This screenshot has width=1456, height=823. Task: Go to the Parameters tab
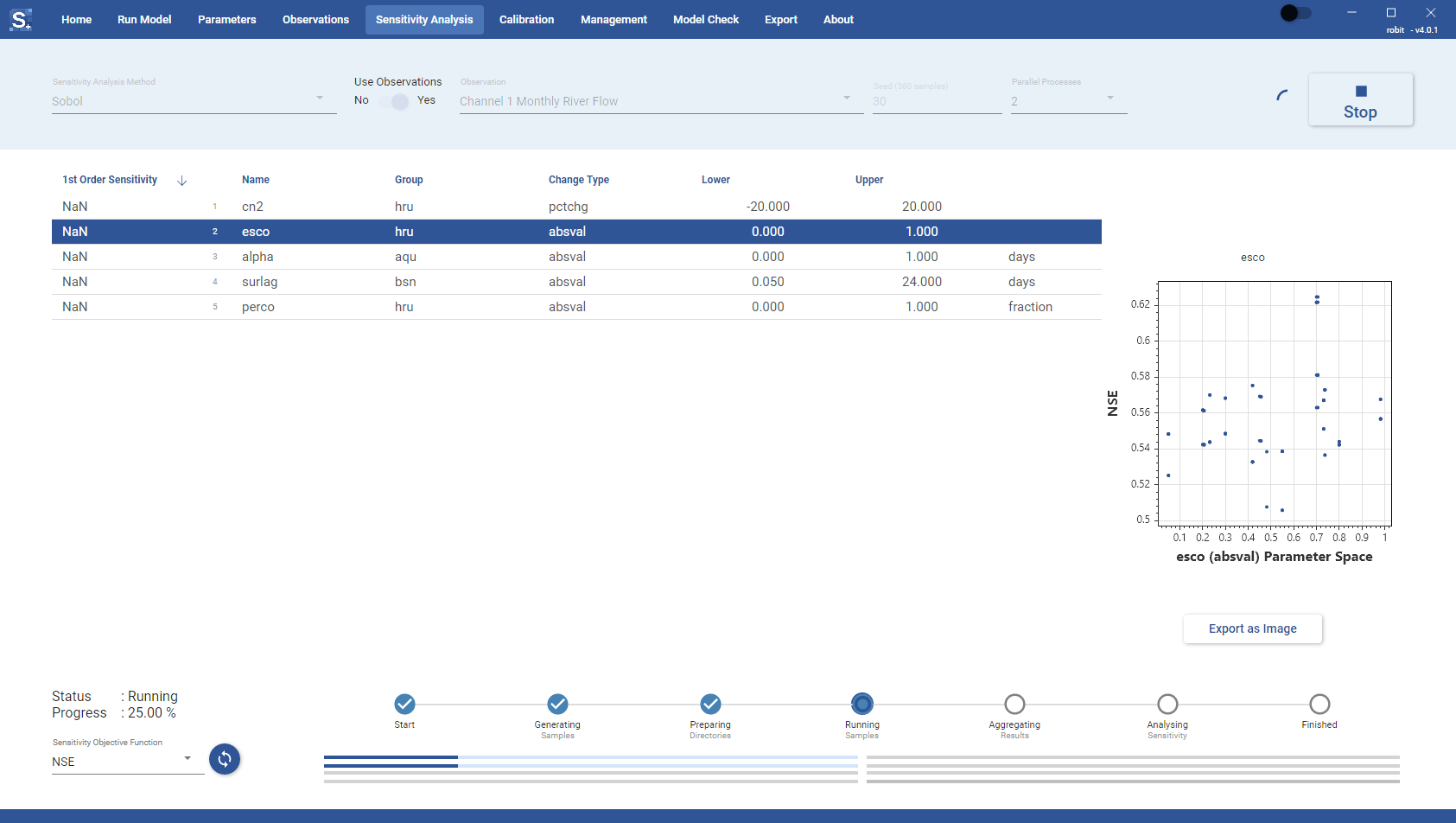(x=227, y=19)
